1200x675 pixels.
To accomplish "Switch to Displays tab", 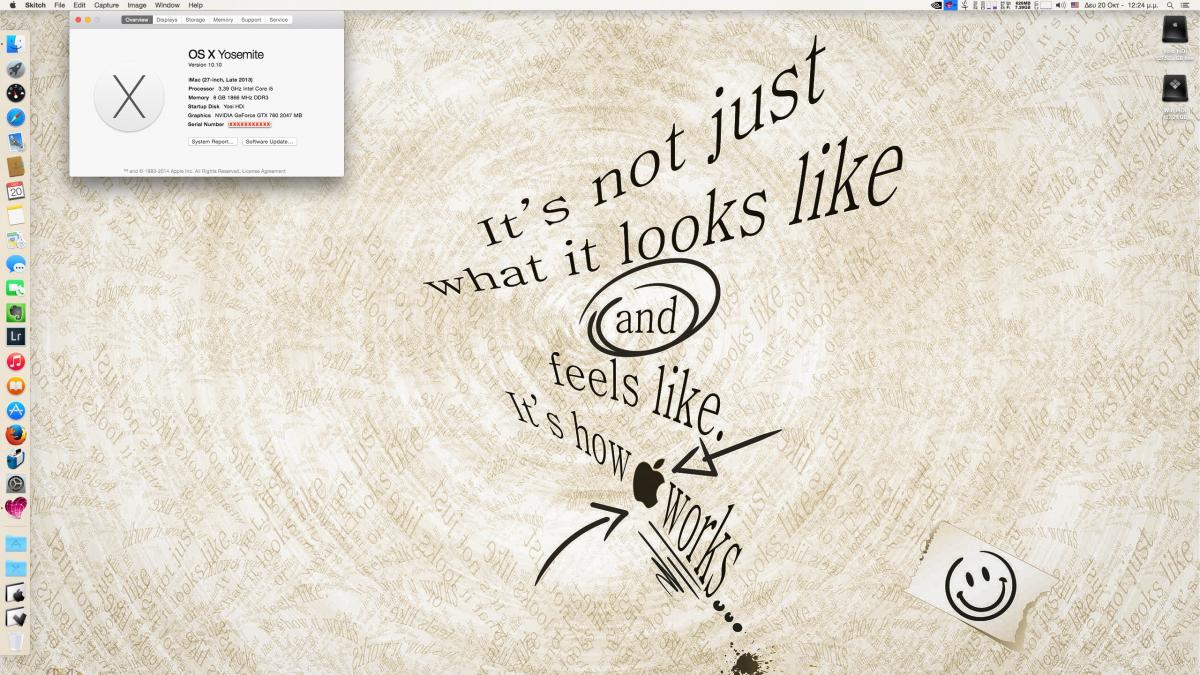I will point(167,20).
